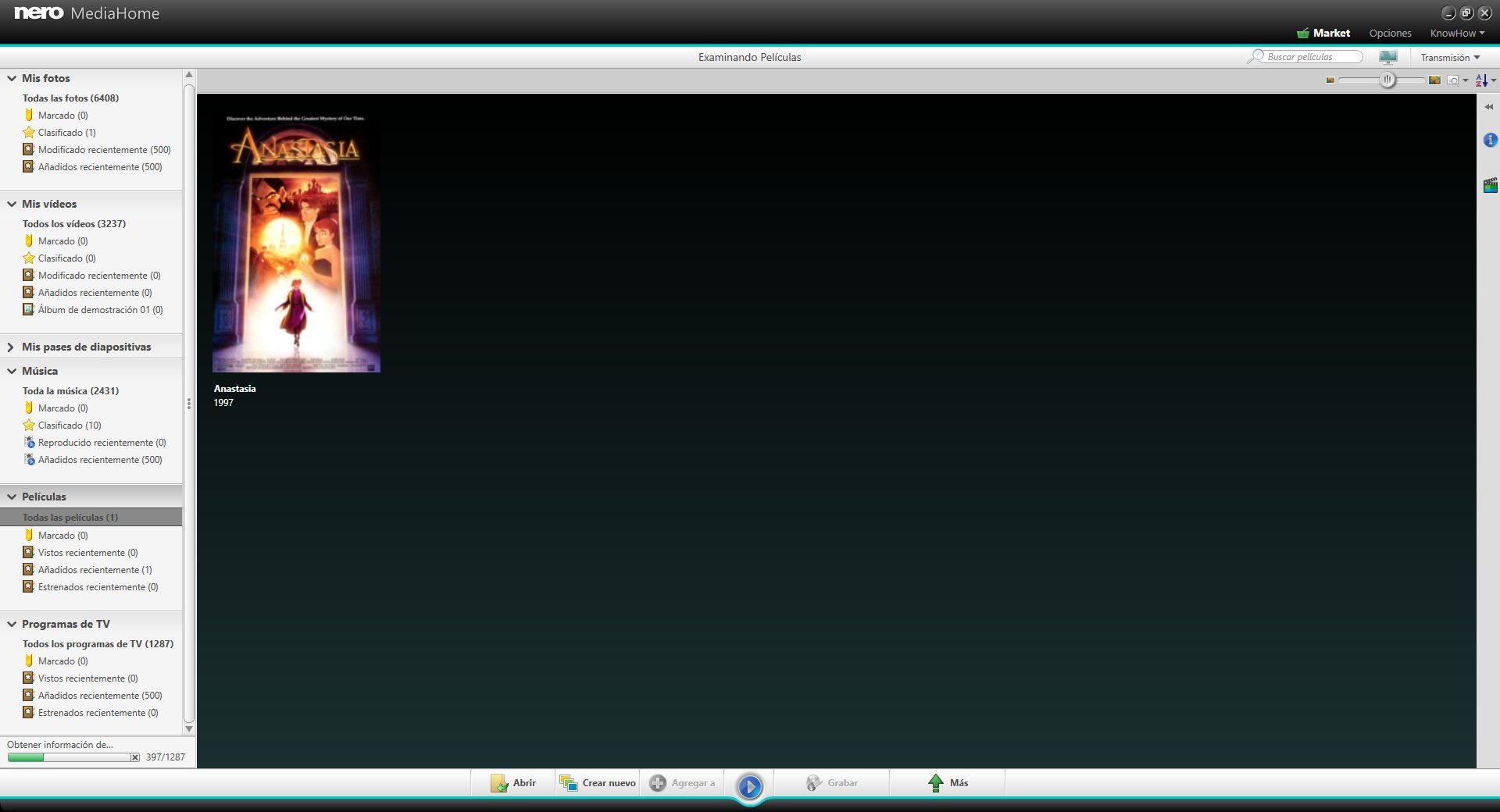
Task: Click the sidebar vertical scrollbar
Action: click(189, 402)
